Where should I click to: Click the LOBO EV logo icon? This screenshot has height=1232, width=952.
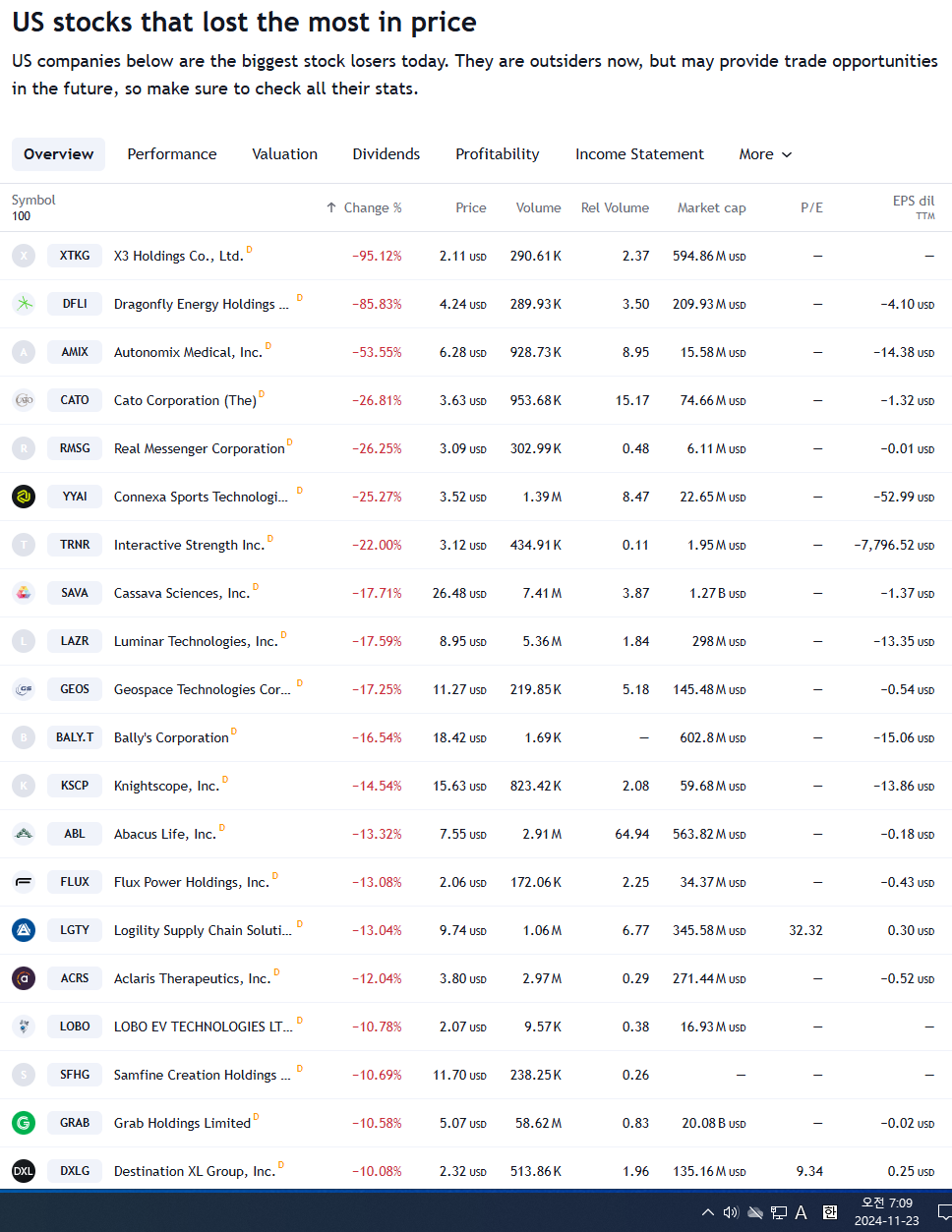(24, 1027)
